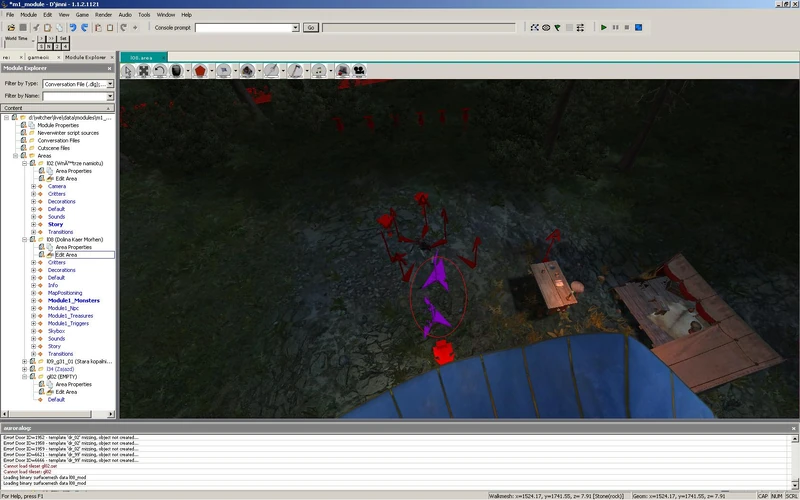Click the pickaxe tool in area toolbar
Screen dimensions: 800x500
point(295,71)
